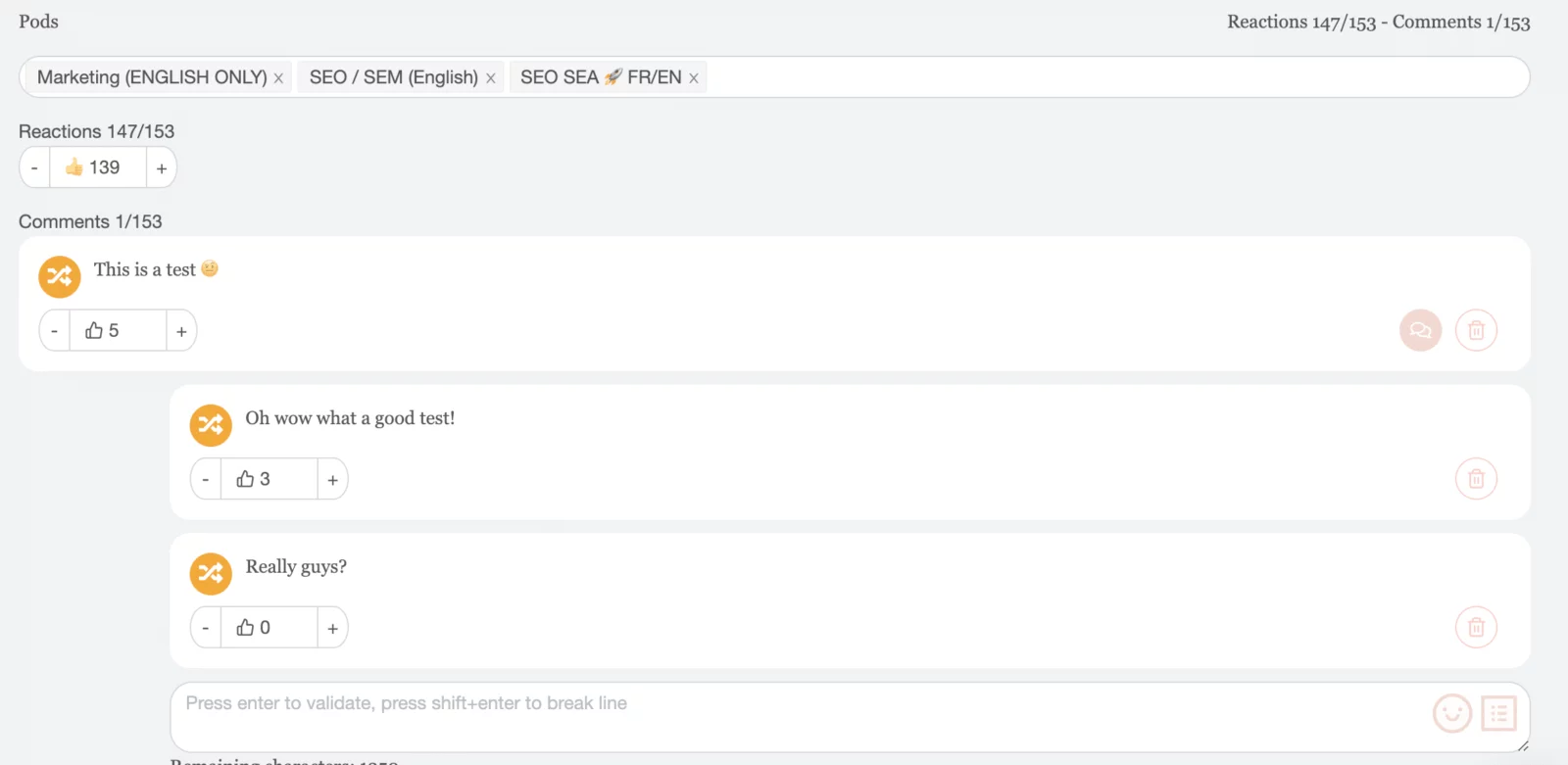Viewport: 1568px width, 765px height.
Task: Increase the reactions count with plus button
Action: [161, 167]
